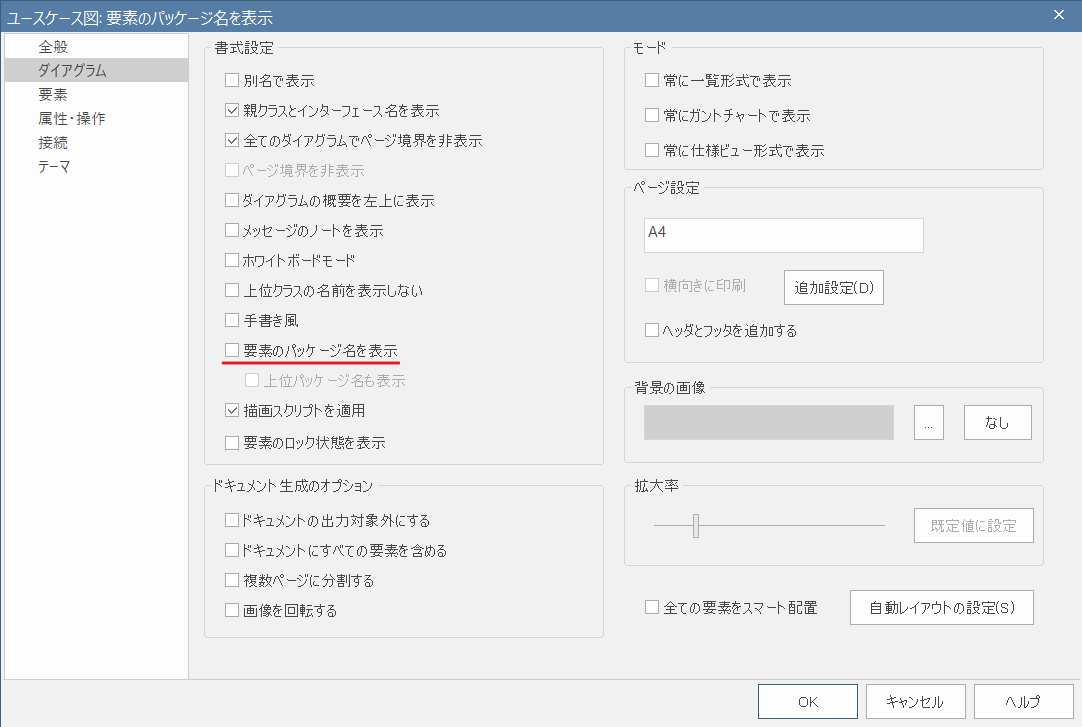Viewport: 1082px width, 727px height.
Task: Check ヘッダとフッタを追加する
Action: point(651,330)
